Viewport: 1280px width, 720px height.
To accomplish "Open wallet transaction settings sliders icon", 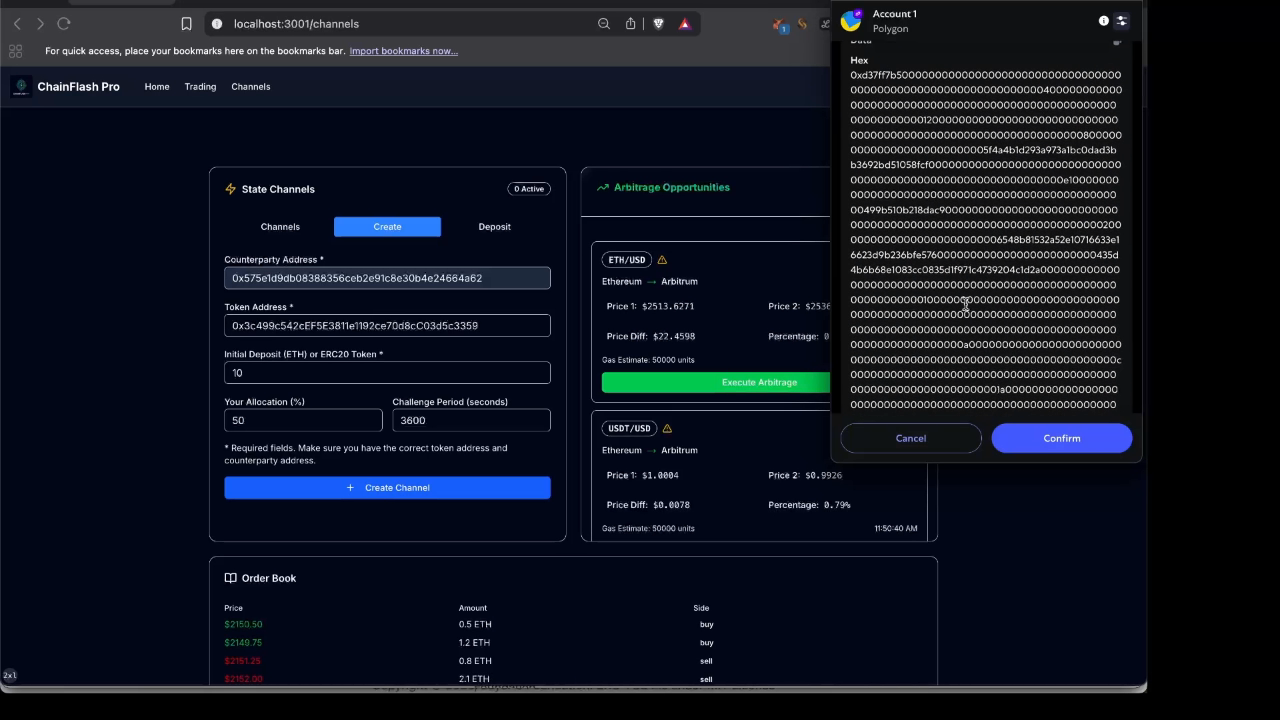I will click(1121, 20).
